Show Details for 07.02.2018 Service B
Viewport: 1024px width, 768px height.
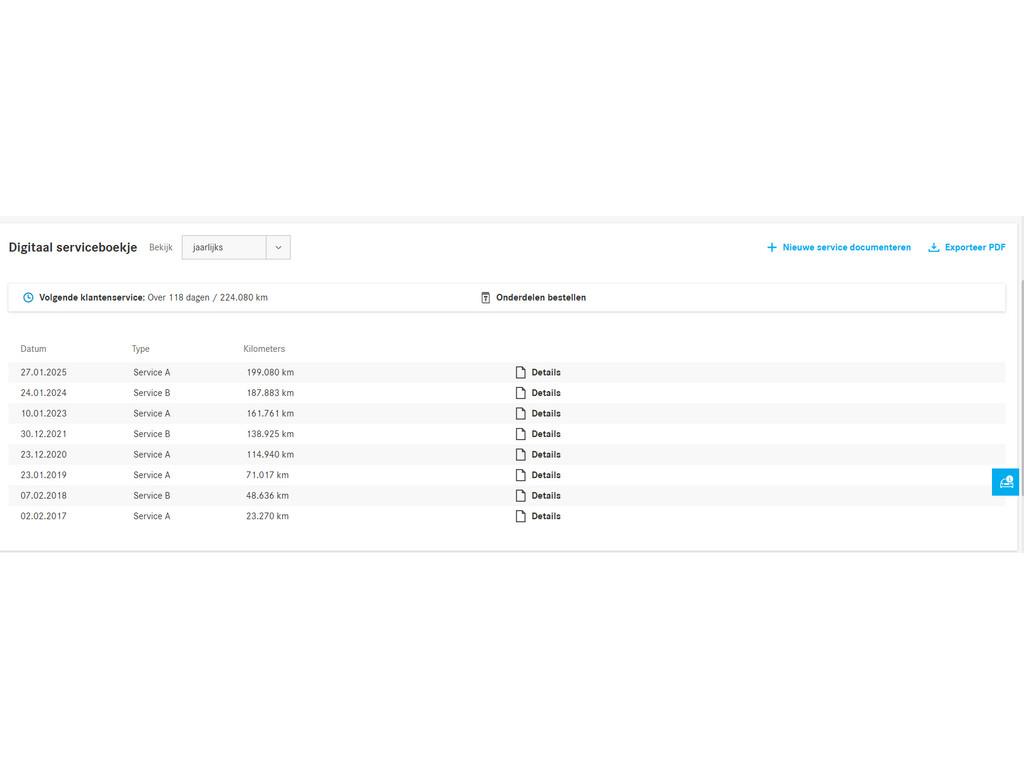[x=545, y=496]
